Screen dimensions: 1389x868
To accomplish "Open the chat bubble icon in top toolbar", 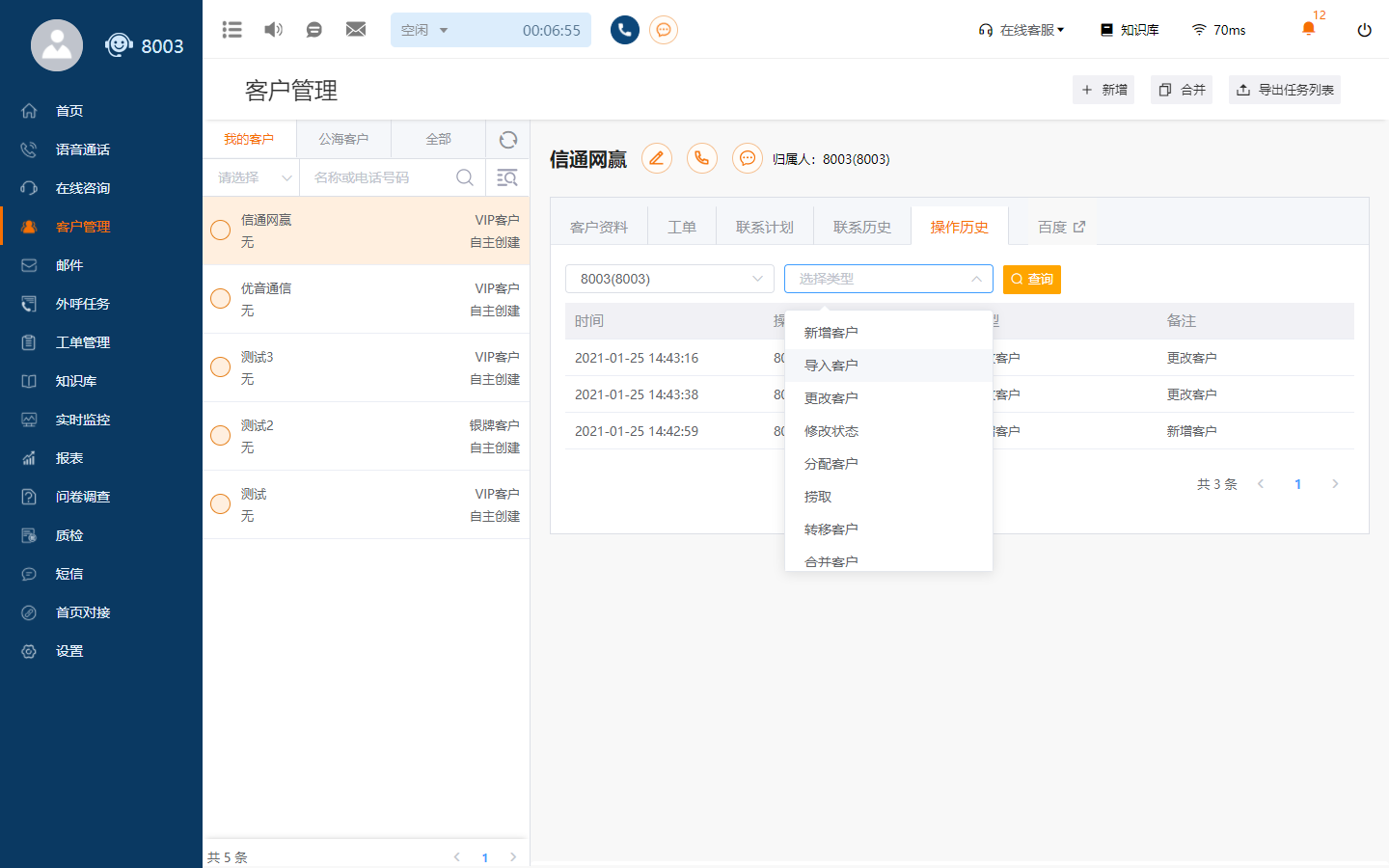I will coord(313,30).
